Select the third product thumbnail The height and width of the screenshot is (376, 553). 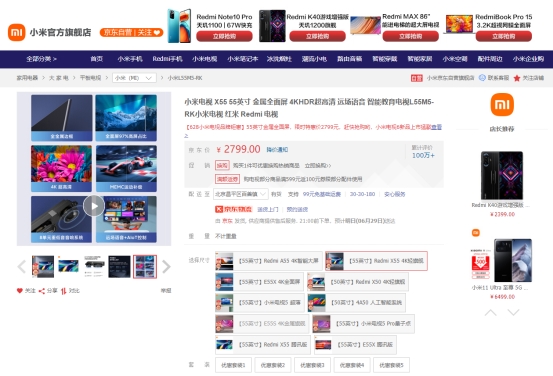coord(94,267)
